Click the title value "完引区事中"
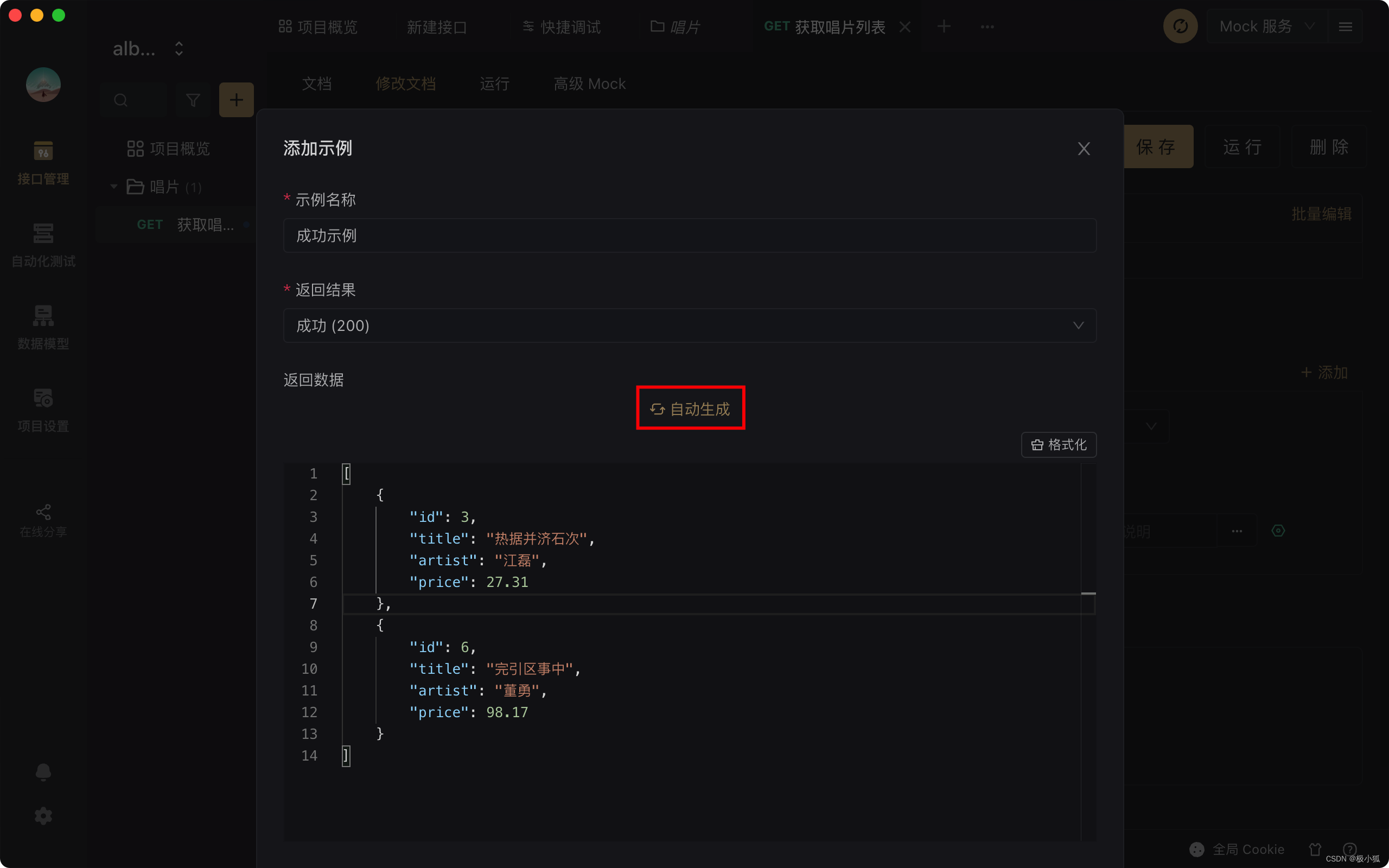 click(530, 669)
